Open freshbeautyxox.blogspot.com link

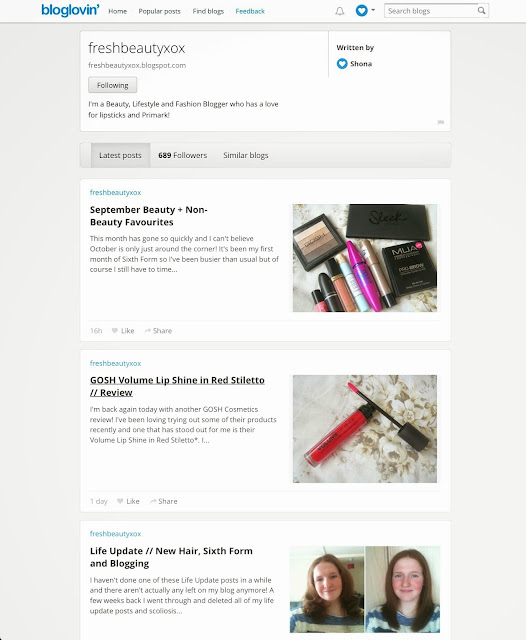[137, 65]
